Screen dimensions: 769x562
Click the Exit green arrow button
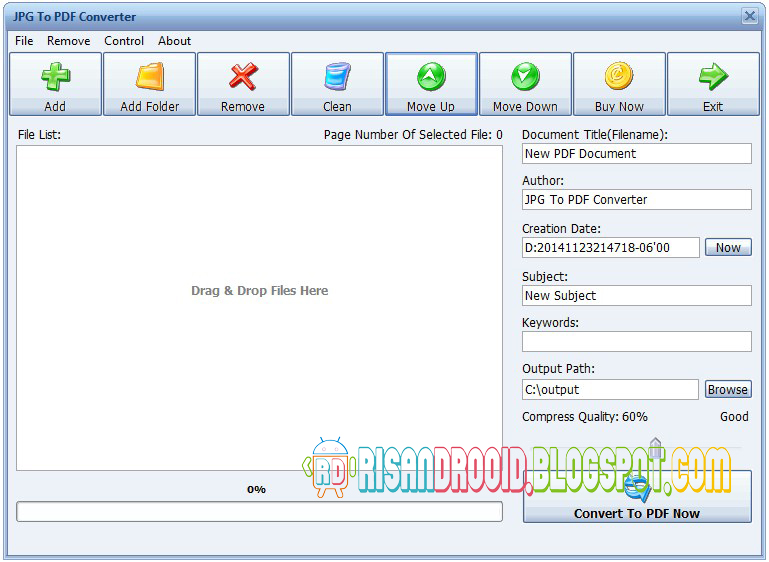coord(713,84)
